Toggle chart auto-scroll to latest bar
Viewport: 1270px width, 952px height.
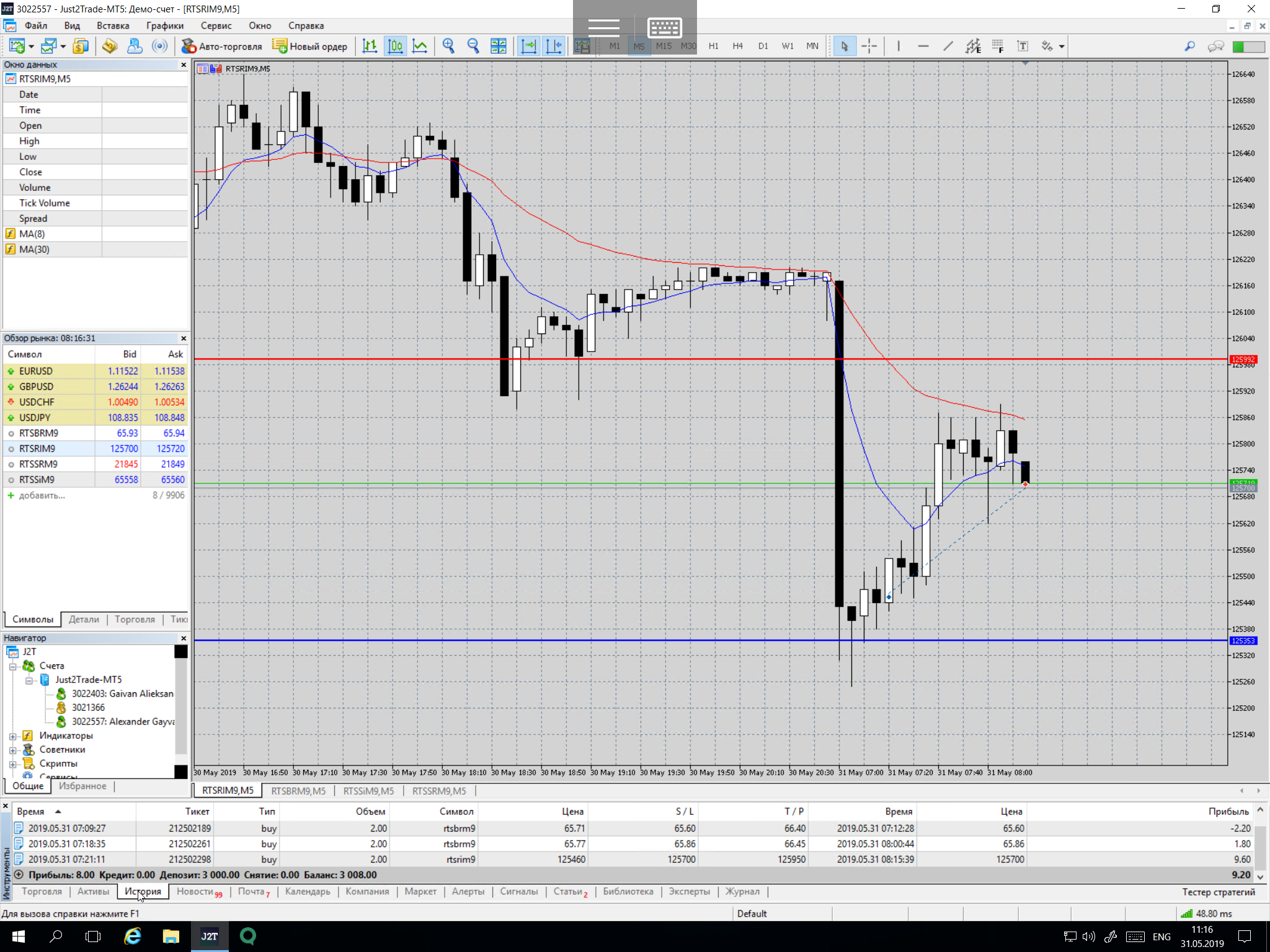click(528, 46)
